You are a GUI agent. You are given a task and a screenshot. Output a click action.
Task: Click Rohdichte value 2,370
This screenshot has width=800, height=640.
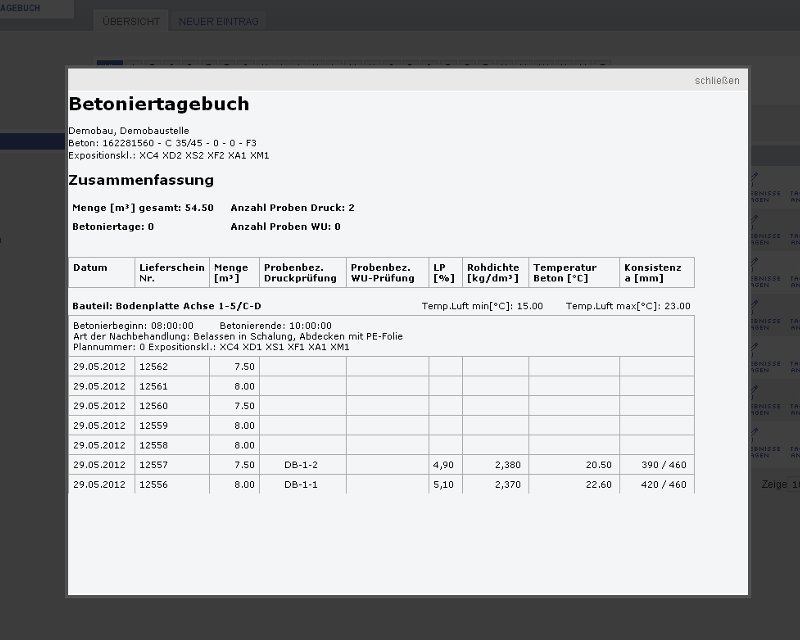[x=508, y=484]
